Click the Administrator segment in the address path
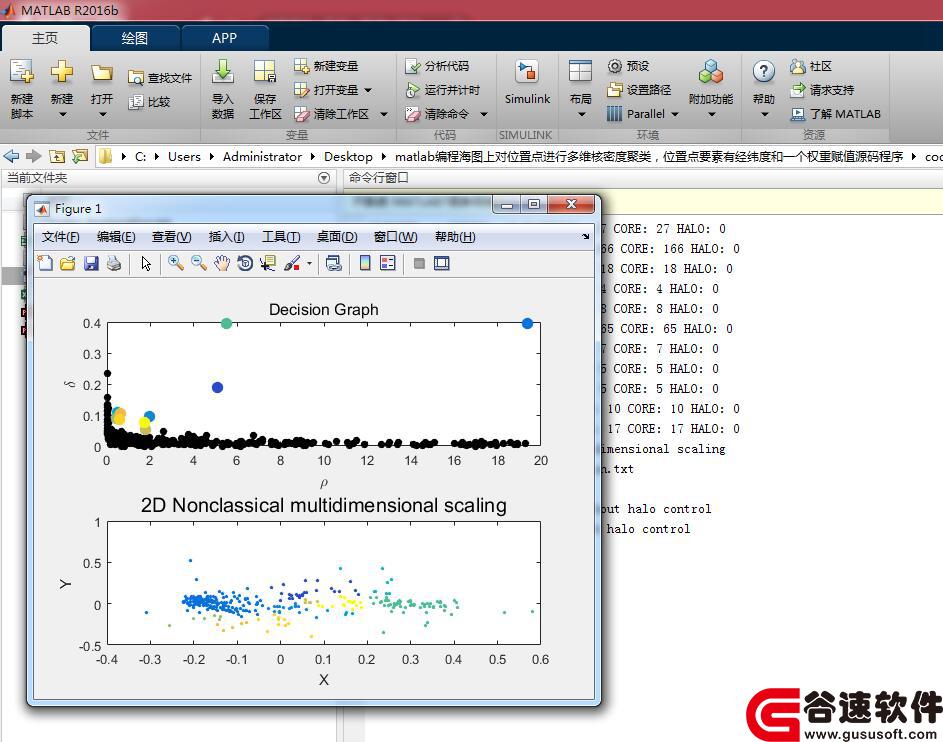The width and height of the screenshot is (943, 742). (262, 156)
